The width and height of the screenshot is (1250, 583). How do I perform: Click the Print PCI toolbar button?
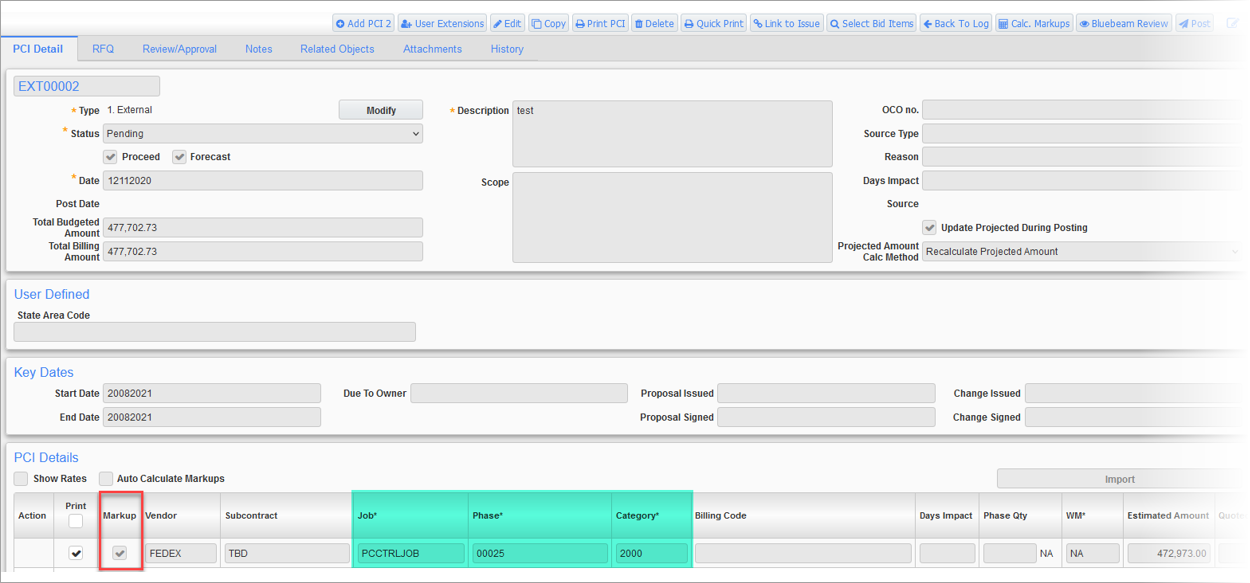(600, 23)
